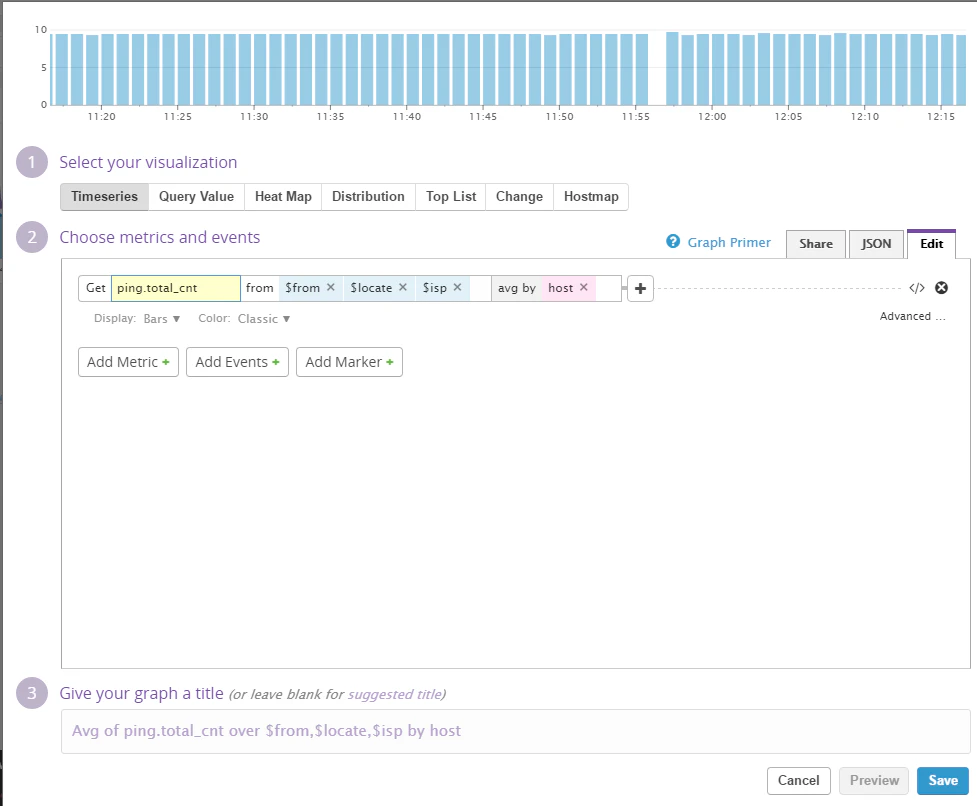Viewport: 977px width, 806px height.
Task: Open the Display Bars dropdown
Action: (161, 319)
